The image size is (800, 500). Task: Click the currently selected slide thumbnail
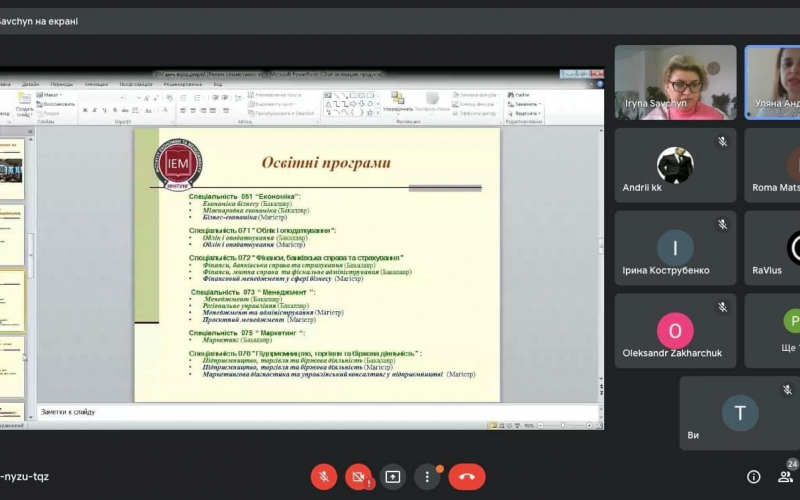(12, 301)
